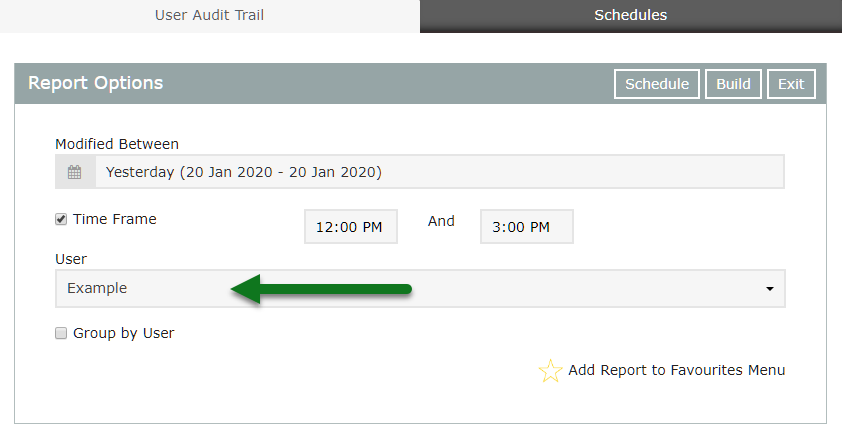The height and width of the screenshot is (436, 842).
Task: Open the User dropdown showing Example
Action: [x=420, y=288]
